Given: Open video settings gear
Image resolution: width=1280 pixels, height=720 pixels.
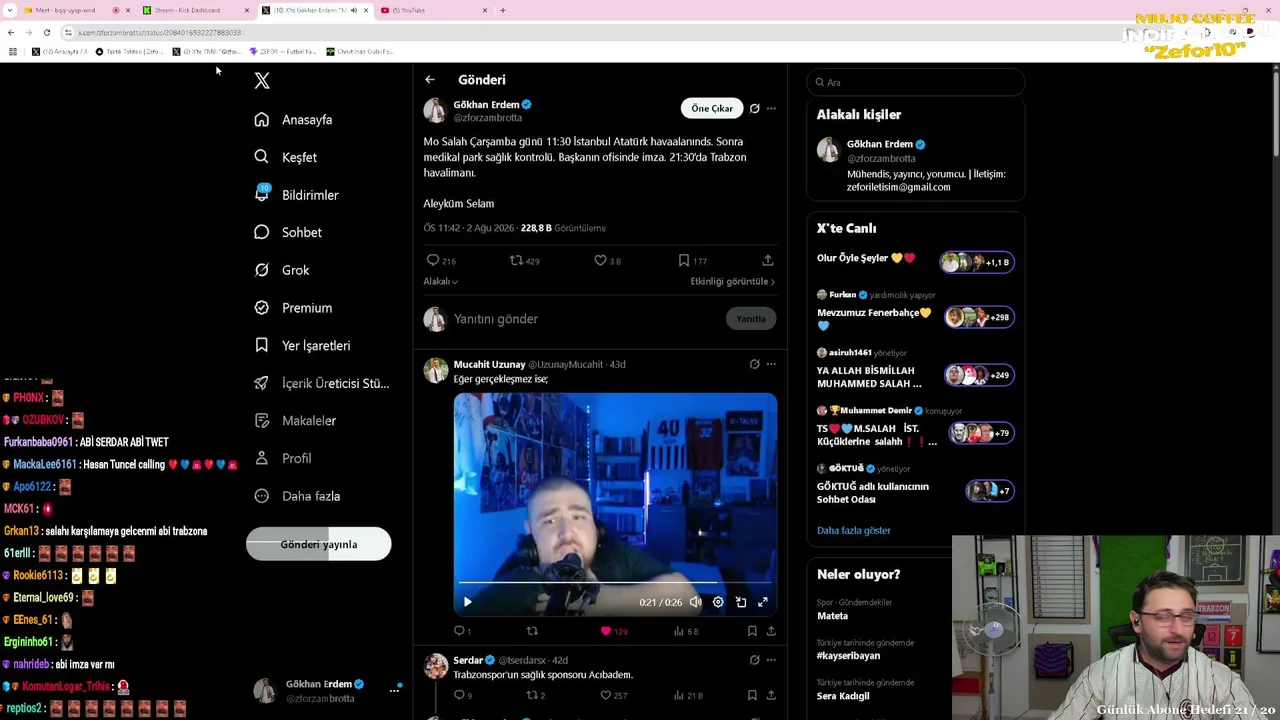Looking at the screenshot, I should (718, 602).
